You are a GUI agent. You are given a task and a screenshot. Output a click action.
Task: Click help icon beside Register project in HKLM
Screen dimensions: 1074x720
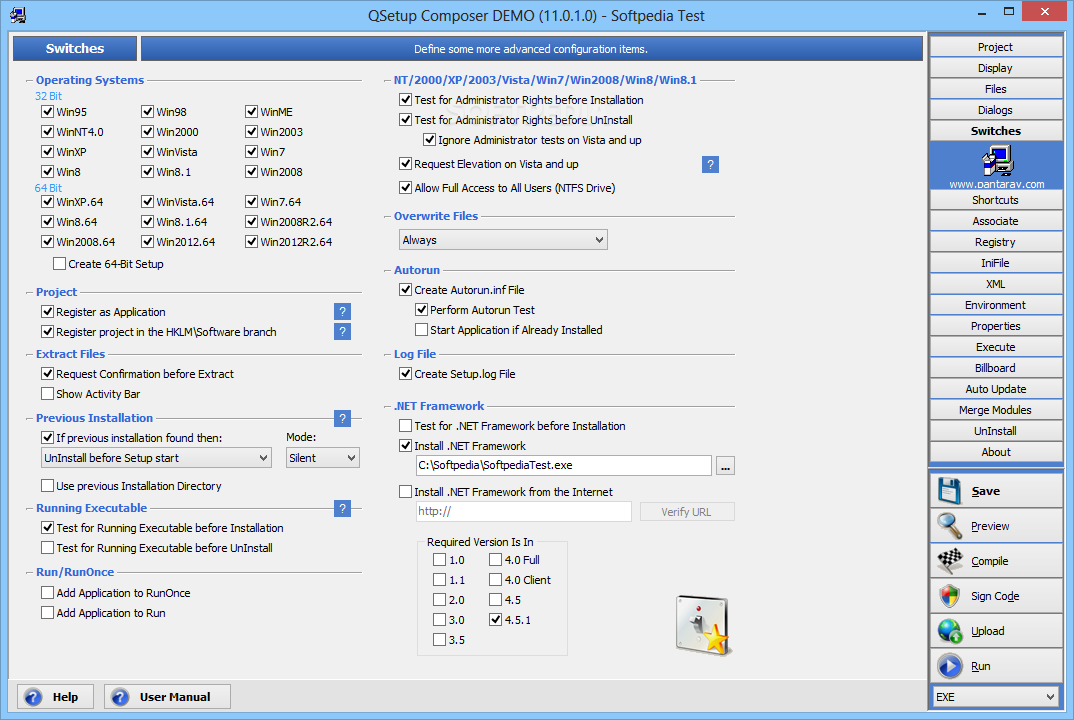coord(342,332)
